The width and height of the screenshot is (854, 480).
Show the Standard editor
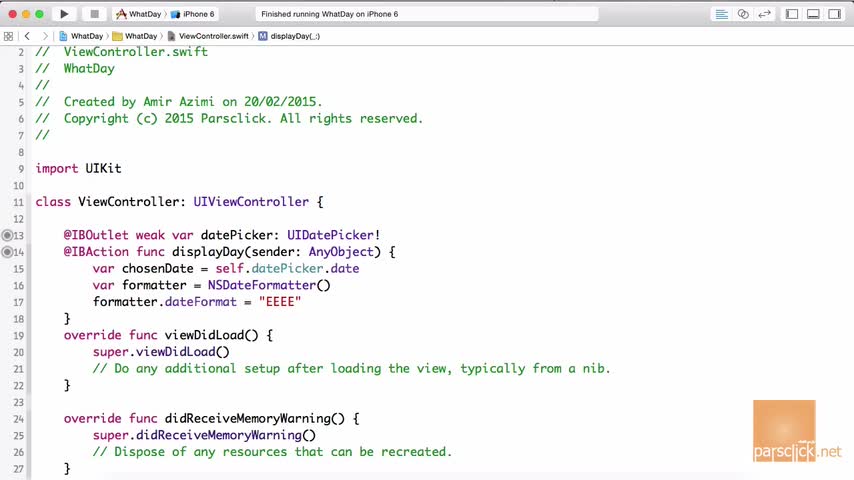(722, 14)
